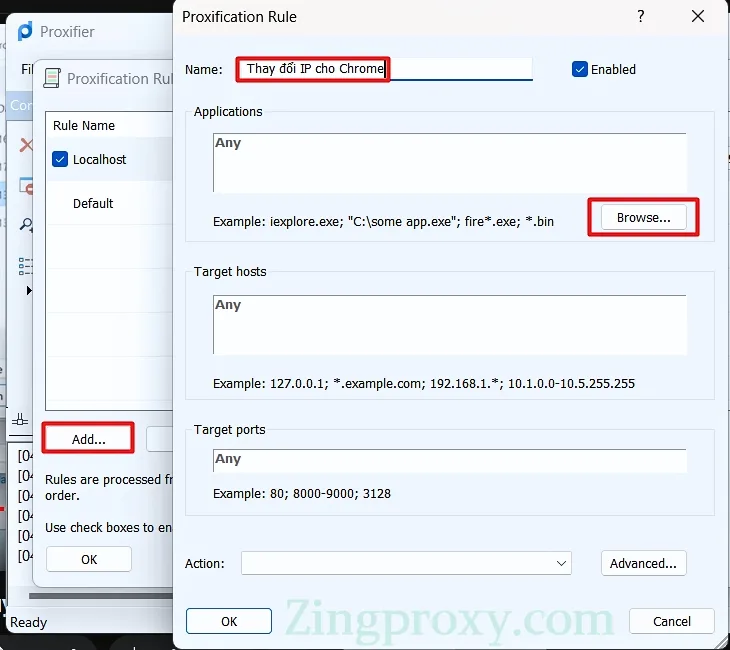This screenshot has width=730, height=650.
Task: Open Browse to pick an application
Action: (643, 217)
